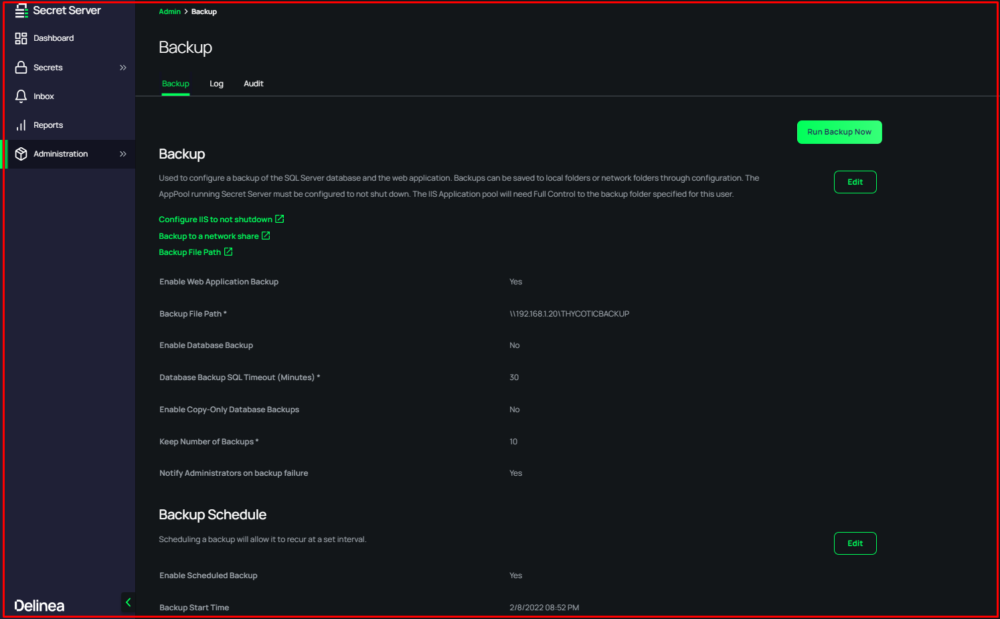This screenshot has height=619, width=1000.
Task: Select the Backup tab
Action: [x=175, y=84]
